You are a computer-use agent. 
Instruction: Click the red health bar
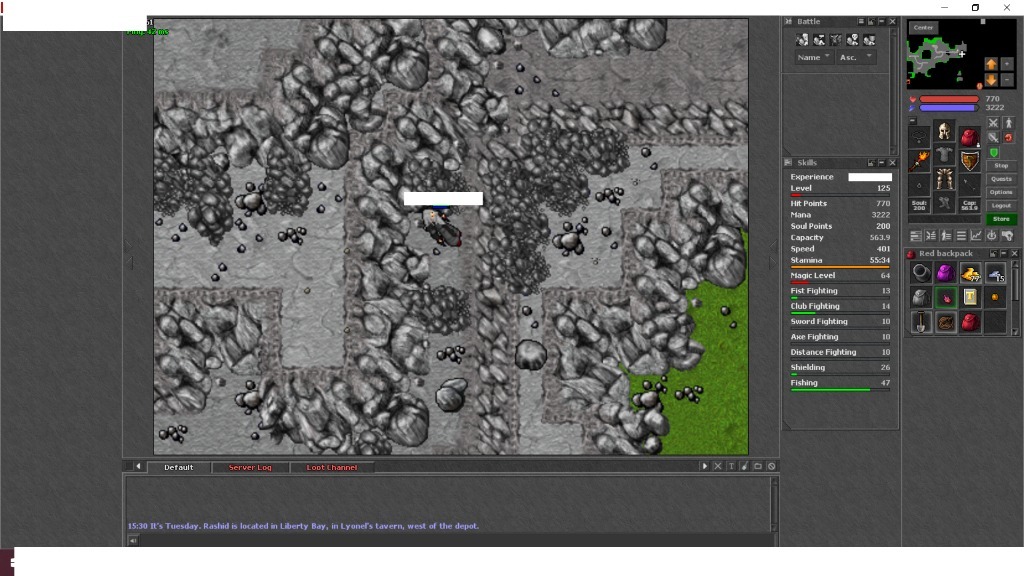tap(950, 99)
